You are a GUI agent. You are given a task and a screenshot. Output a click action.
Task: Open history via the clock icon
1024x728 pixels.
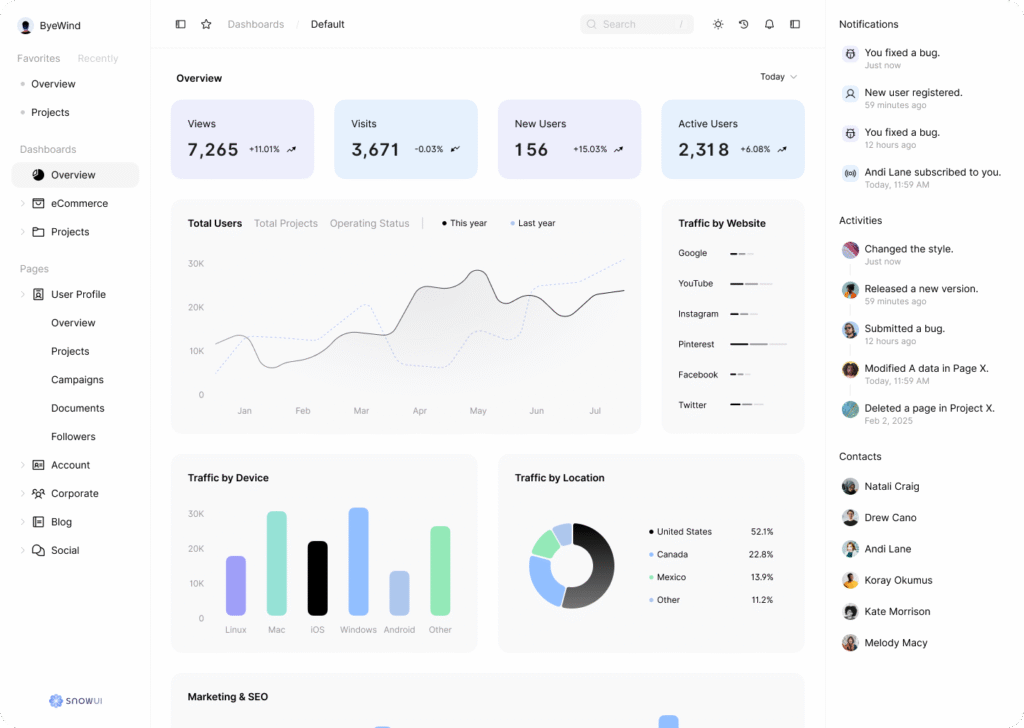(743, 24)
